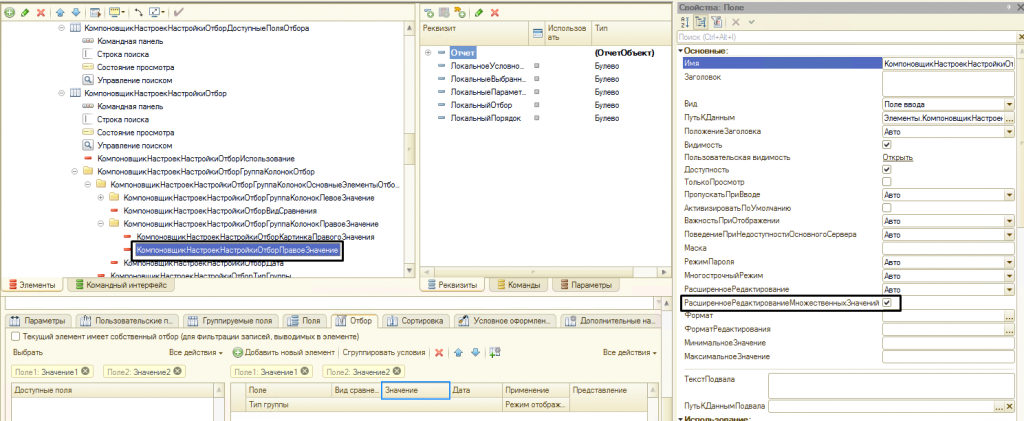The image size is (1024, 421).
Task: Select КомпоновщикНастроекНастройкиОтборВидСравнения tree item
Action: click(x=220, y=211)
